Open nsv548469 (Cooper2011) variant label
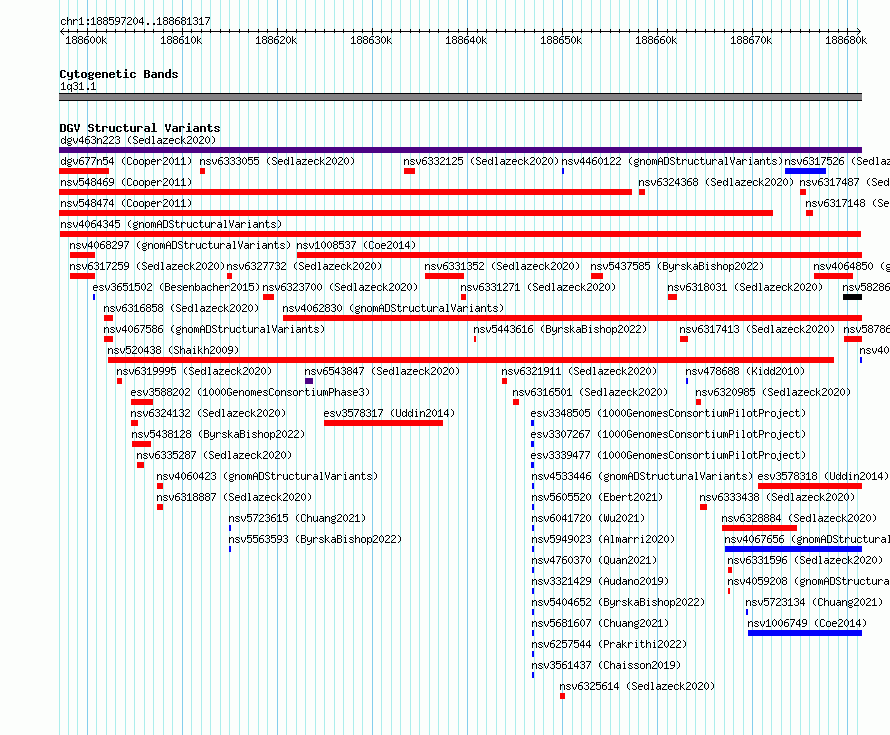The height and width of the screenshot is (735, 890). pos(126,182)
